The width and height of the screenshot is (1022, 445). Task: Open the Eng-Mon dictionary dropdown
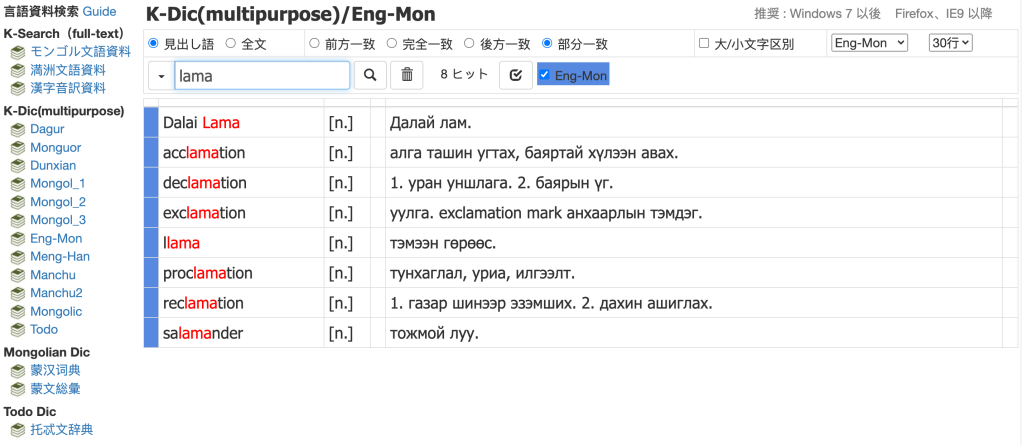(x=869, y=43)
